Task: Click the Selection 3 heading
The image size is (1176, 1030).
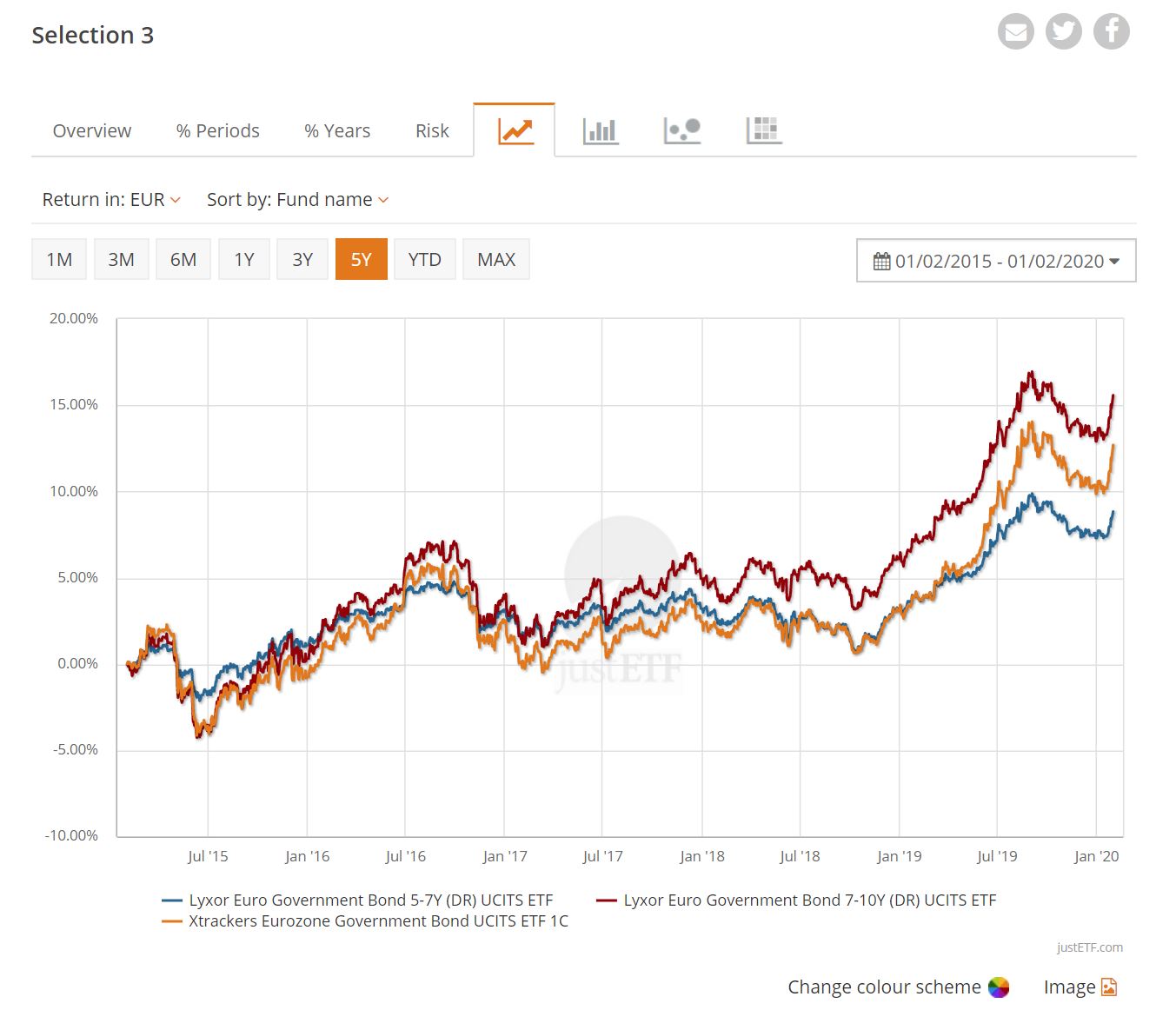Action: [x=93, y=36]
